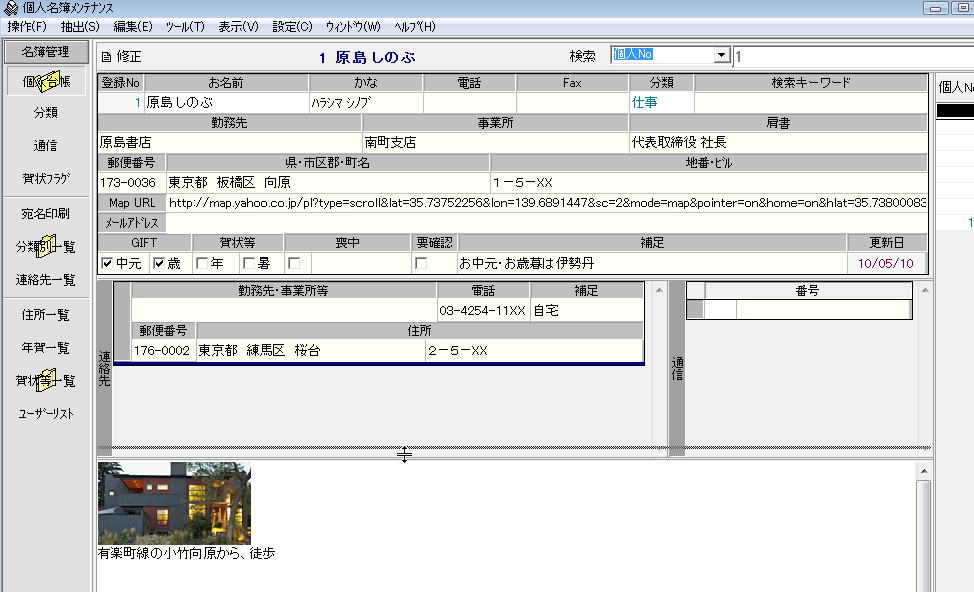
Task: Click the 登録No value 1
Action: coord(121,102)
